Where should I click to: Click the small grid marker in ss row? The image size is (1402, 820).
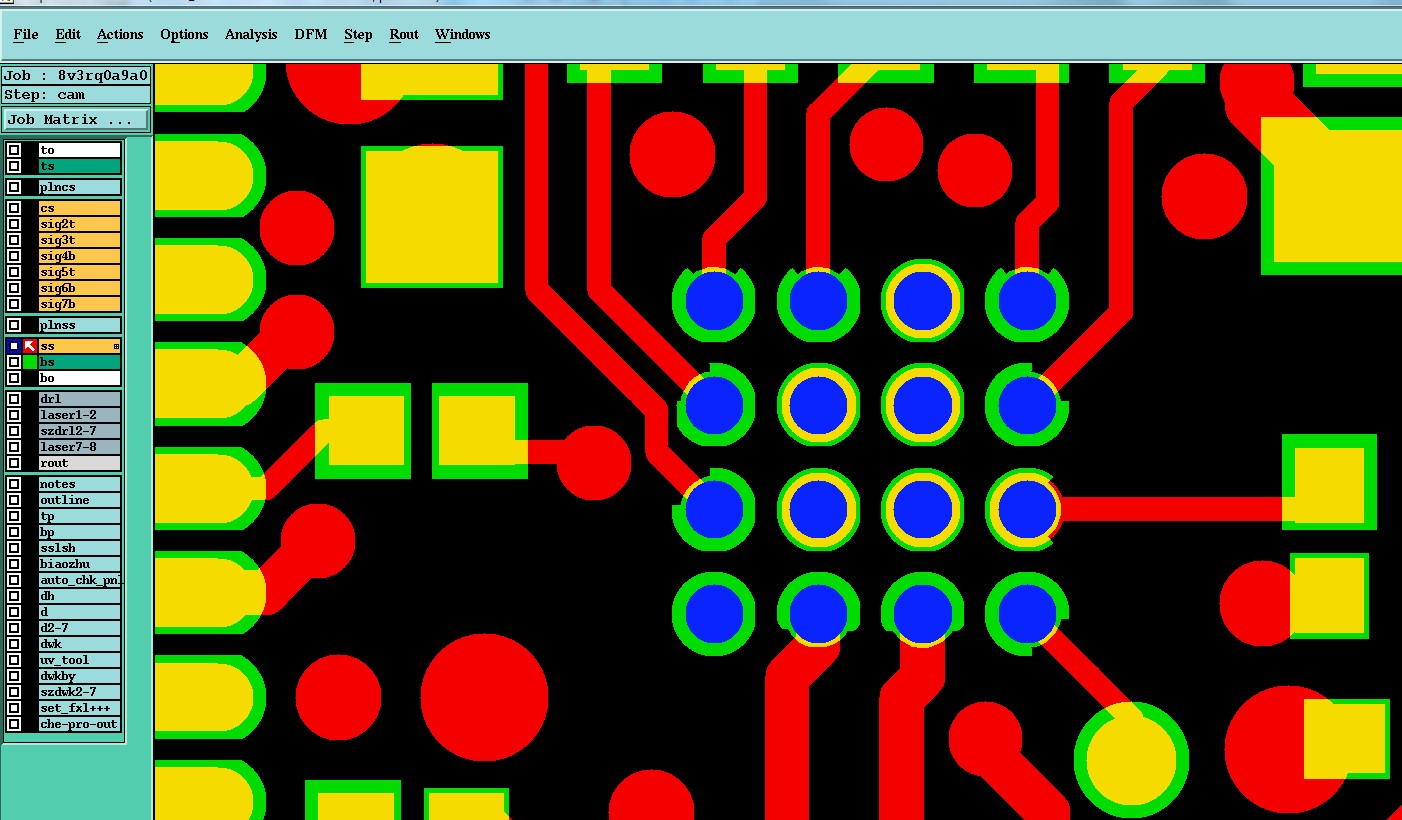click(116, 346)
